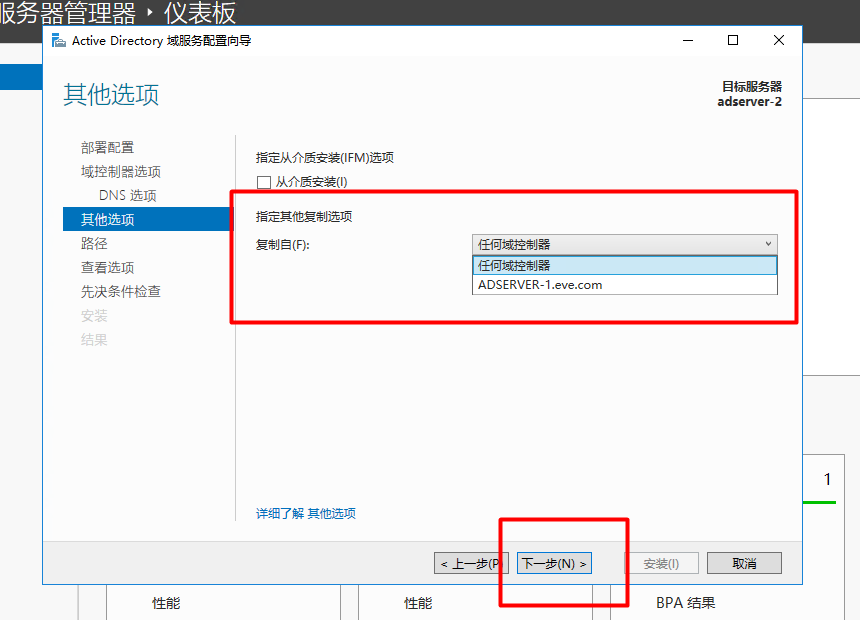
Task: Click 仪表板 in Server Manager header
Action: (x=200, y=13)
